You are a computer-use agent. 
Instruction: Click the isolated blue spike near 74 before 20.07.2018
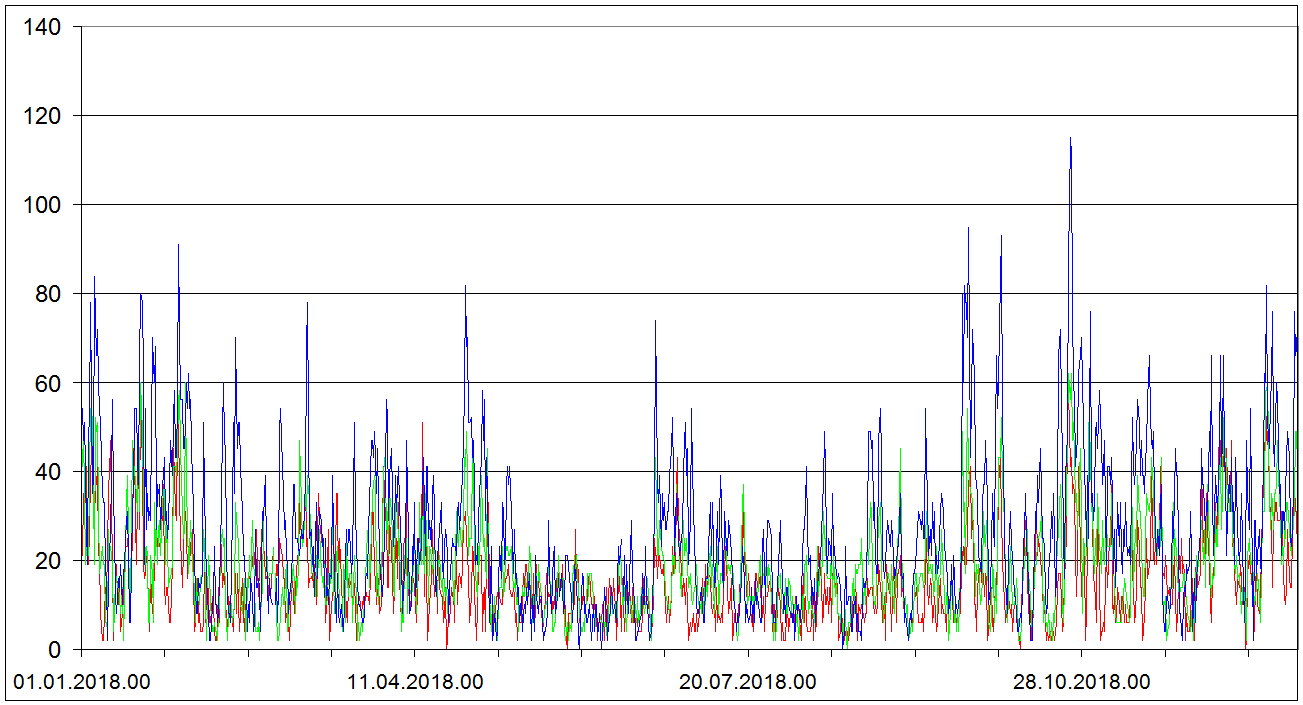656,322
